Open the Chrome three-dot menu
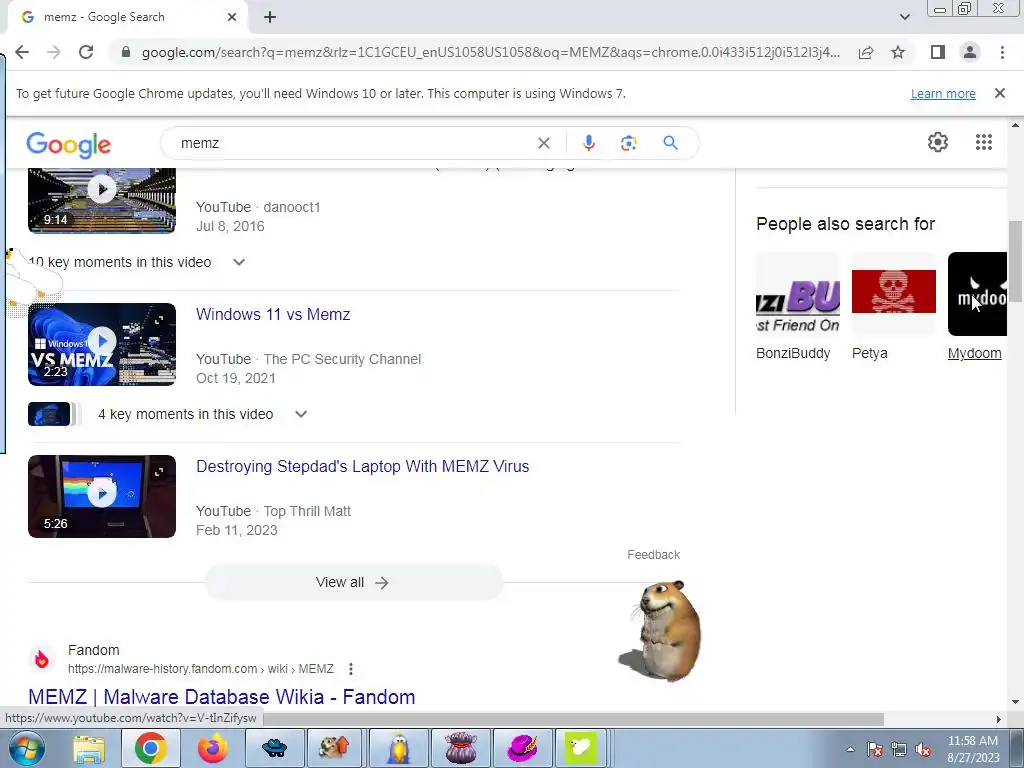The image size is (1024, 768). (x=1002, y=52)
